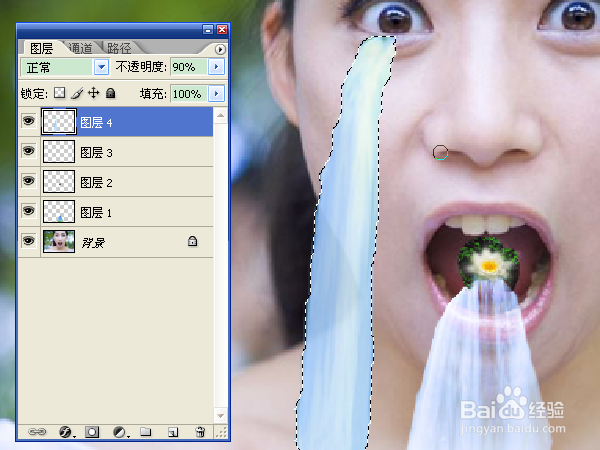Select the 背景 layer thumbnail
The image size is (600, 450).
59,241
